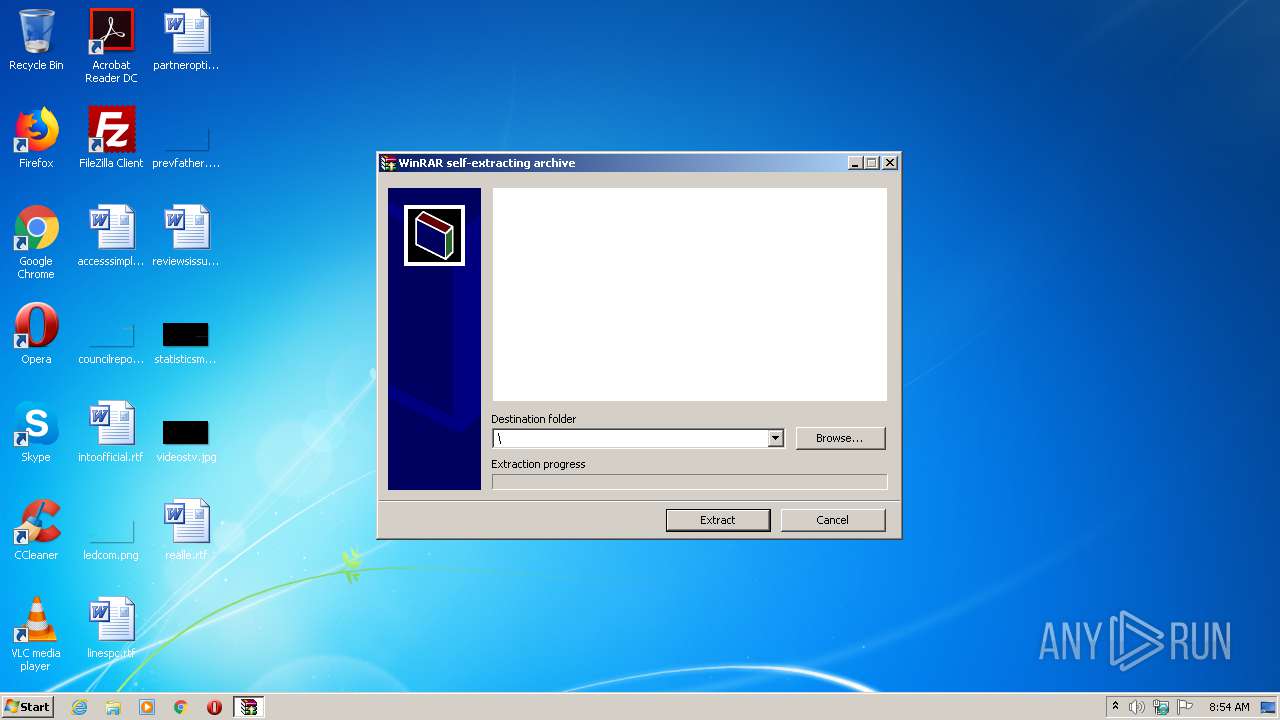Screen dimensions: 1280x720
Task: Click the white archive comment area
Action: pos(689,294)
